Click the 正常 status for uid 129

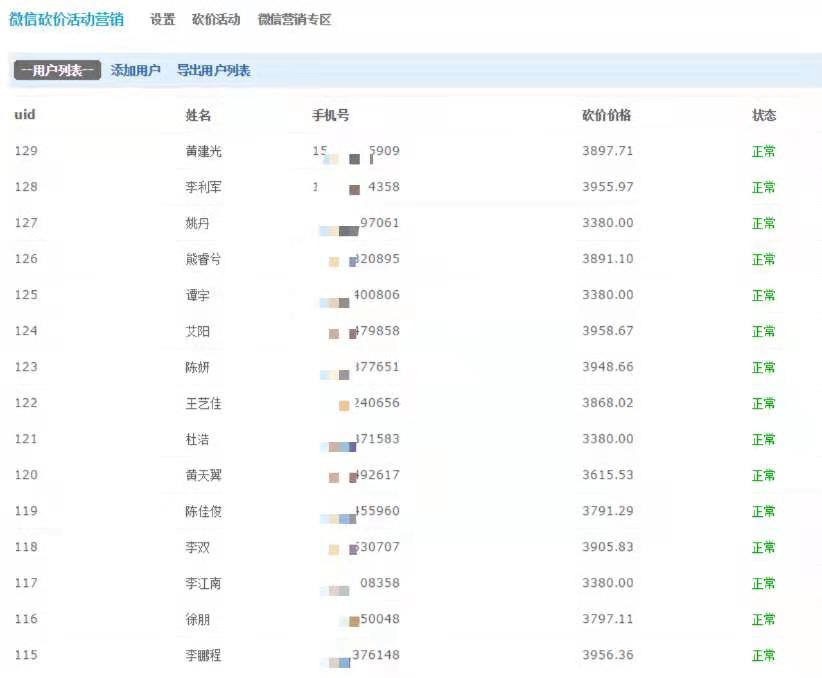click(x=763, y=152)
